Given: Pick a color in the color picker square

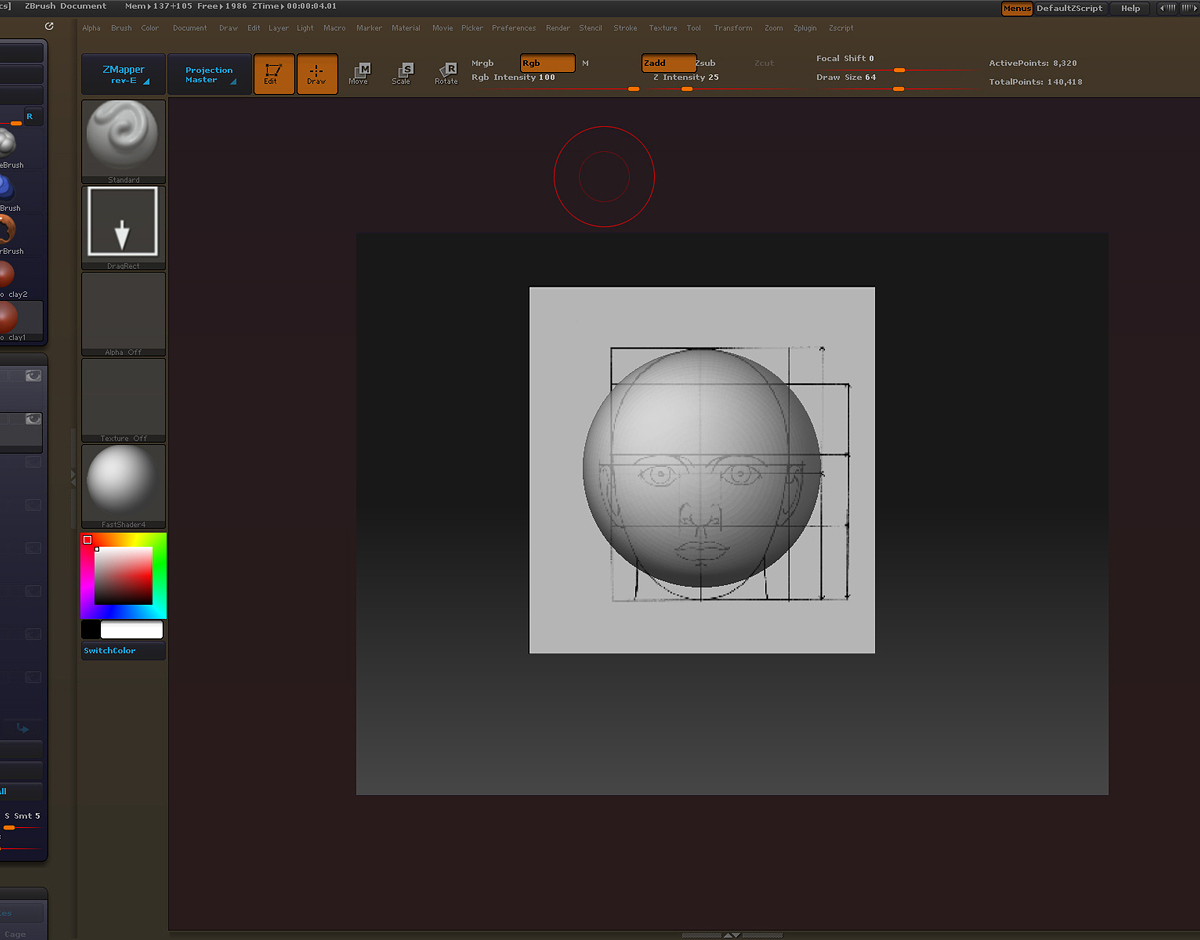Looking at the screenshot, I should point(124,576).
